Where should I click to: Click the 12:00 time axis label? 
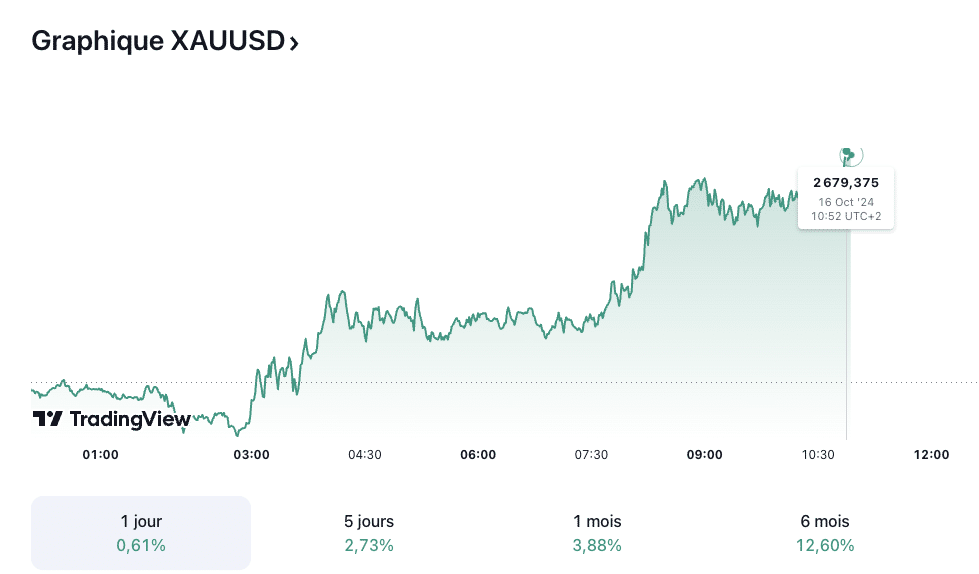pos(932,455)
